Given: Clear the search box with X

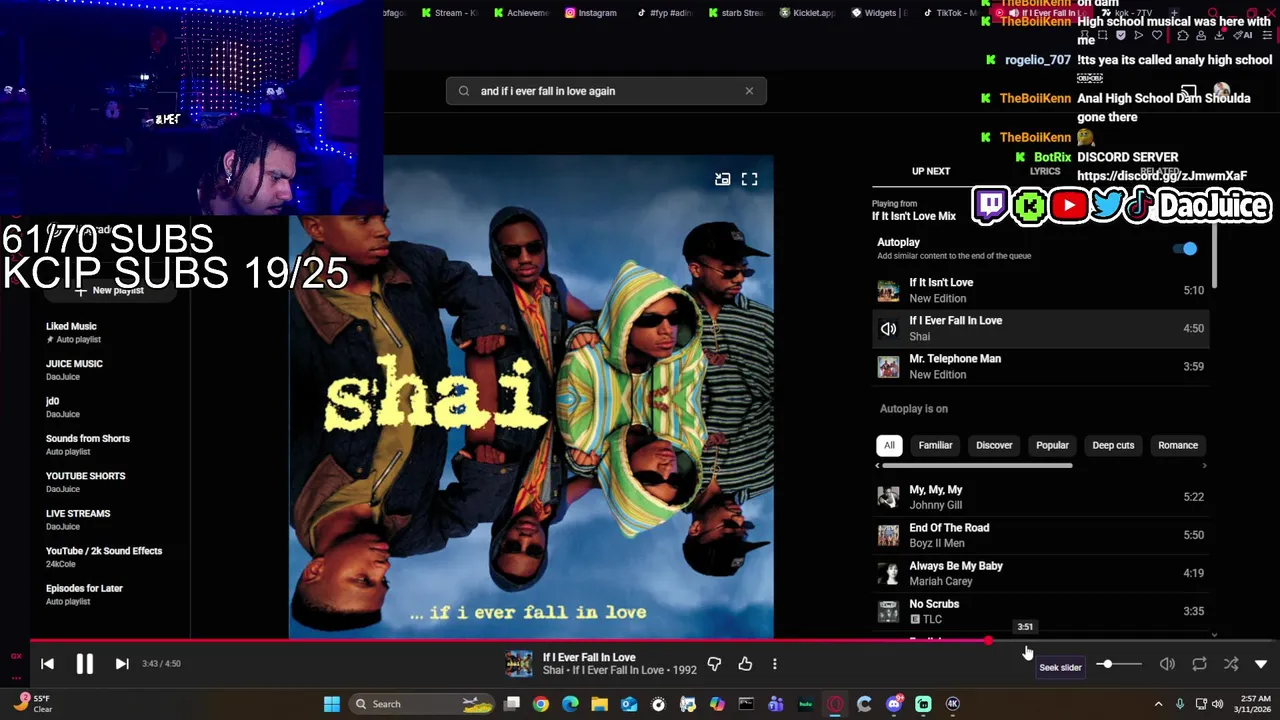Looking at the screenshot, I should point(749,91).
